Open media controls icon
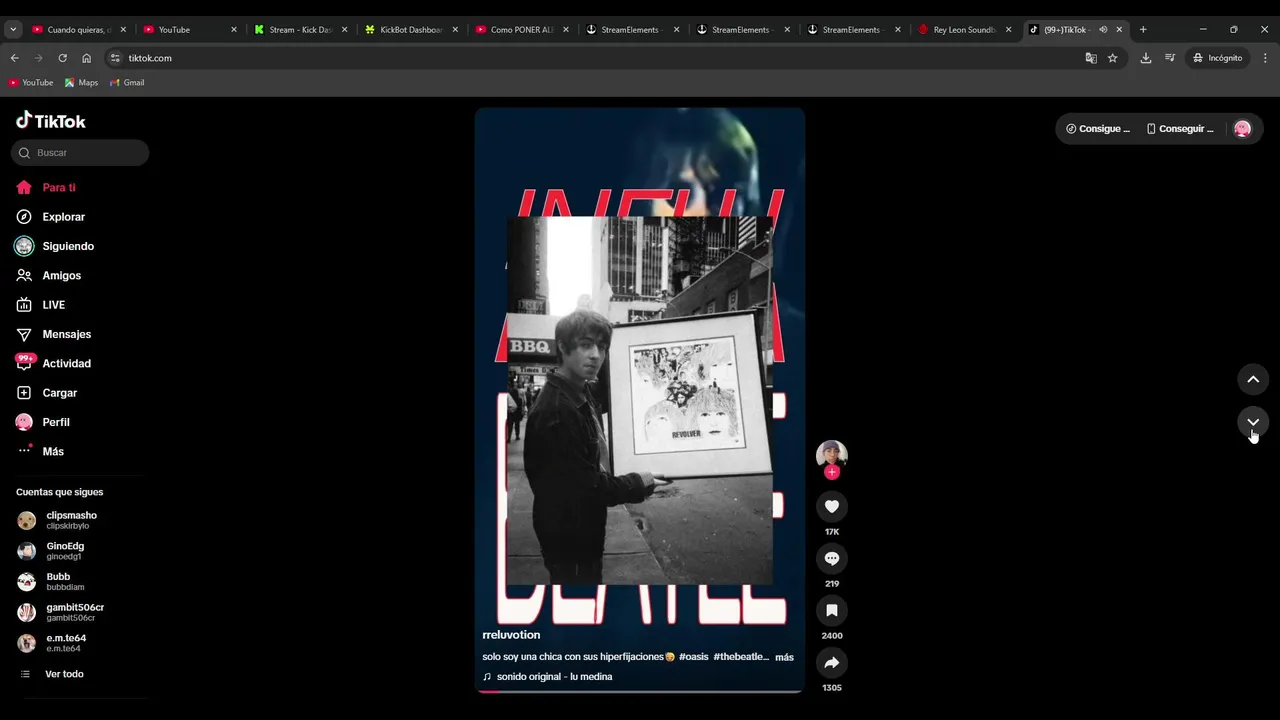The width and height of the screenshot is (1280, 720). coord(1170,58)
